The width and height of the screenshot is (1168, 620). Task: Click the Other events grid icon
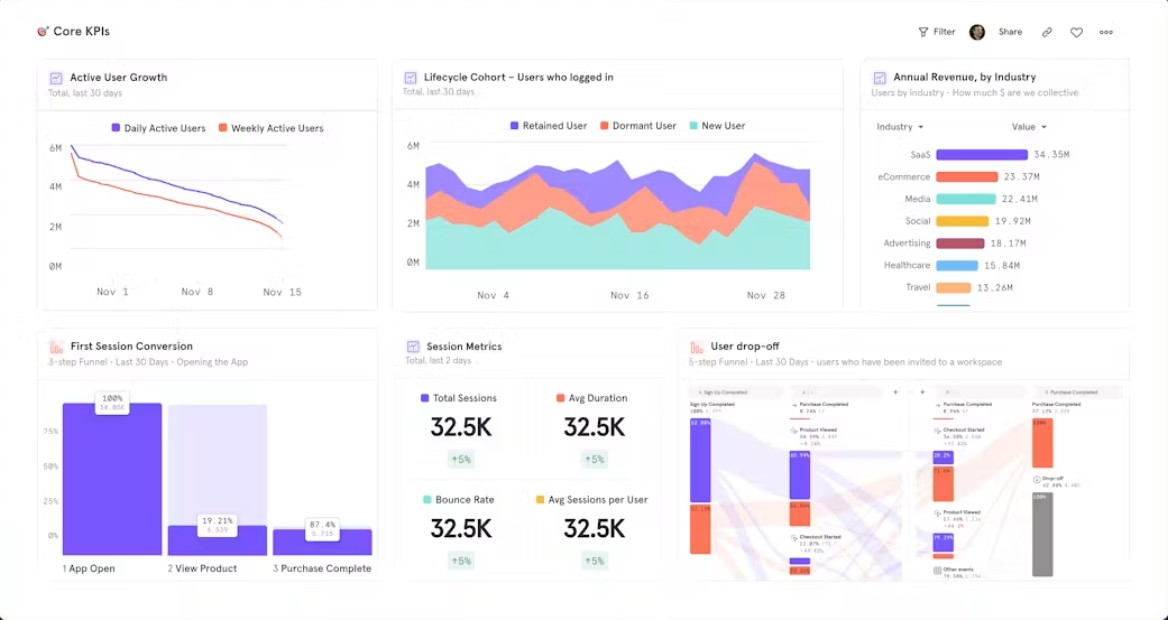(x=937, y=570)
